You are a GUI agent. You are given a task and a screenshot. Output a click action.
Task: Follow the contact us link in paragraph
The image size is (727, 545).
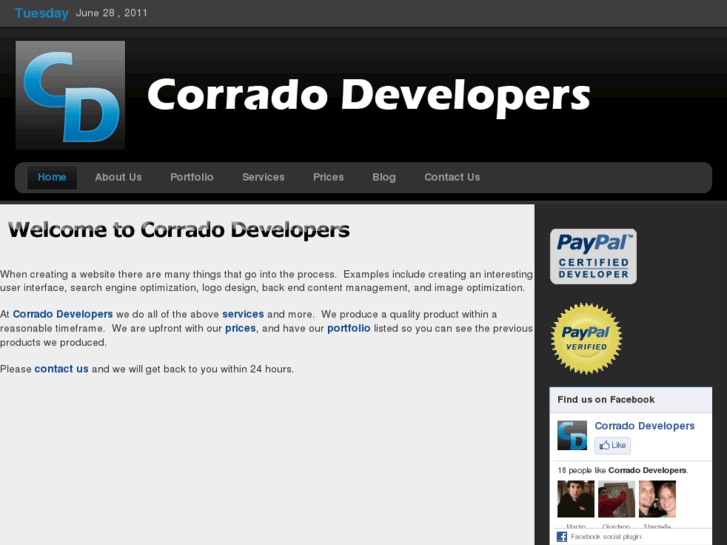click(61, 369)
